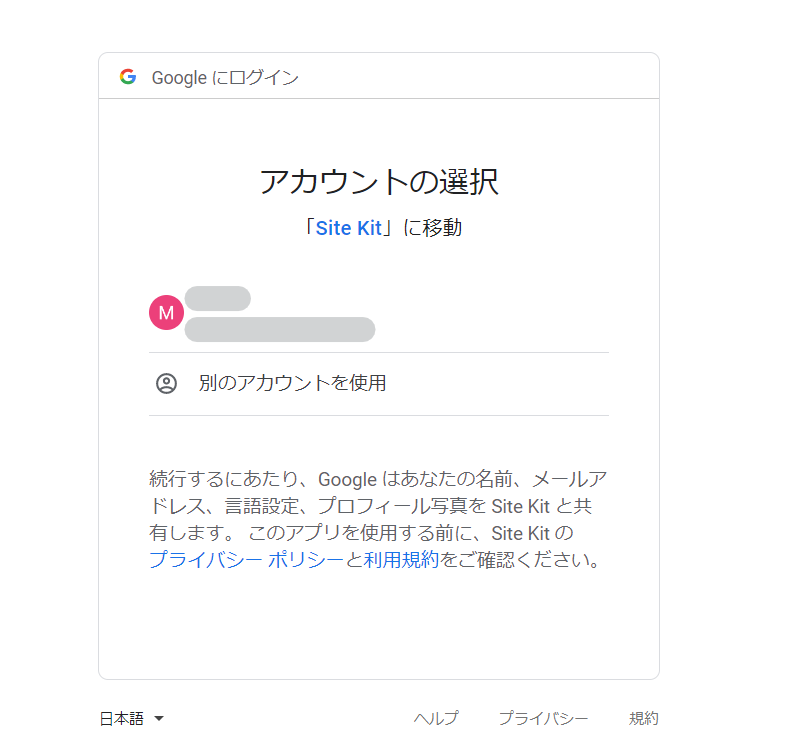
Task: Select the account with pink M avatar
Action: tap(378, 313)
